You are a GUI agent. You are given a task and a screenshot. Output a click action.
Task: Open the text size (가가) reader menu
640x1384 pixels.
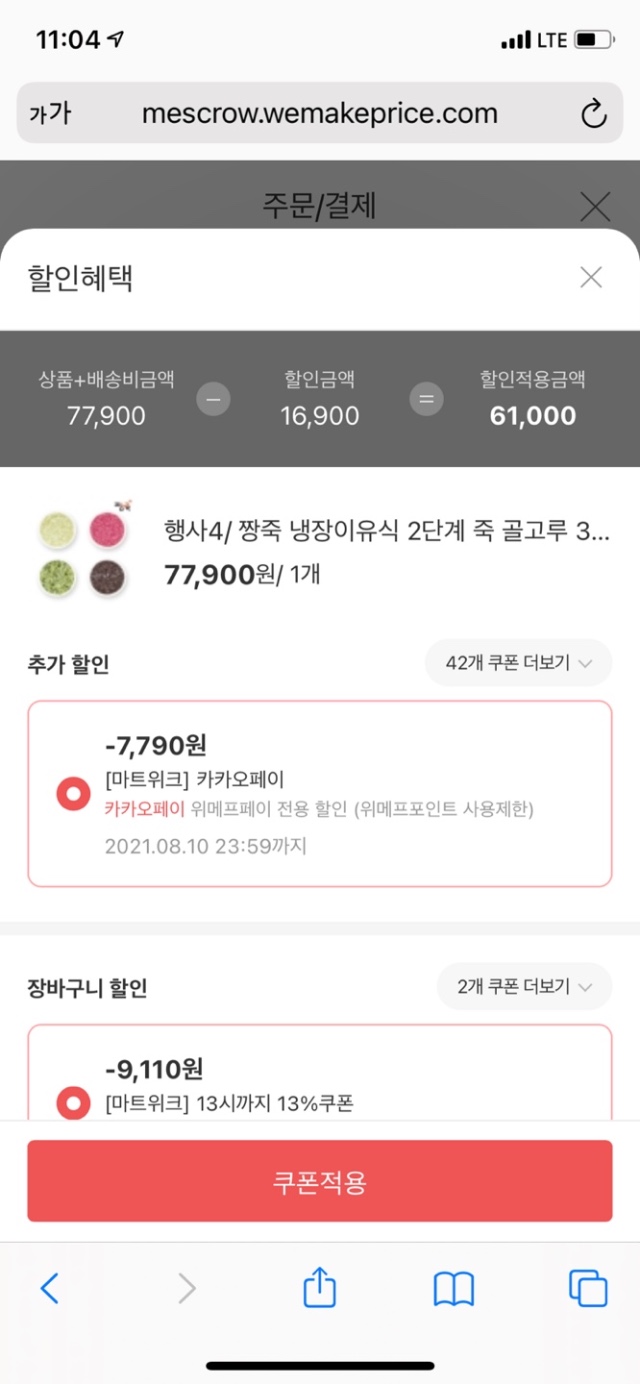click(50, 114)
